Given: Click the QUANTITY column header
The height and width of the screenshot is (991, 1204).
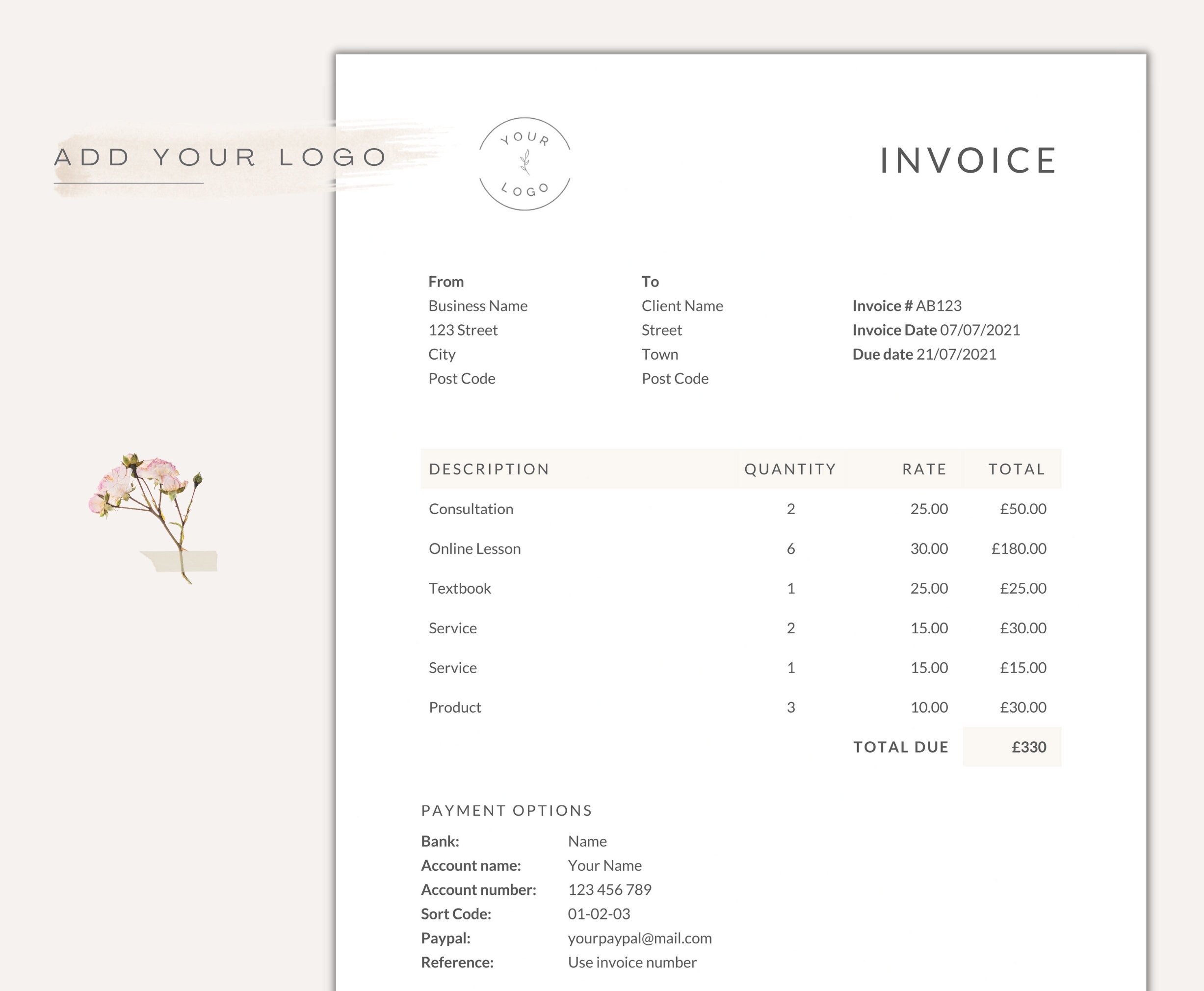Looking at the screenshot, I should [x=790, y=469].
